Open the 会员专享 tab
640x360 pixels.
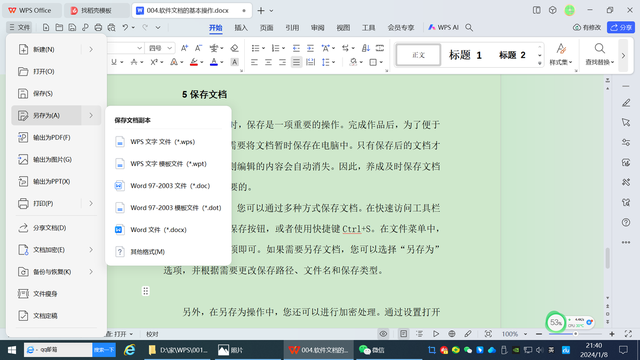click(401, 28)
